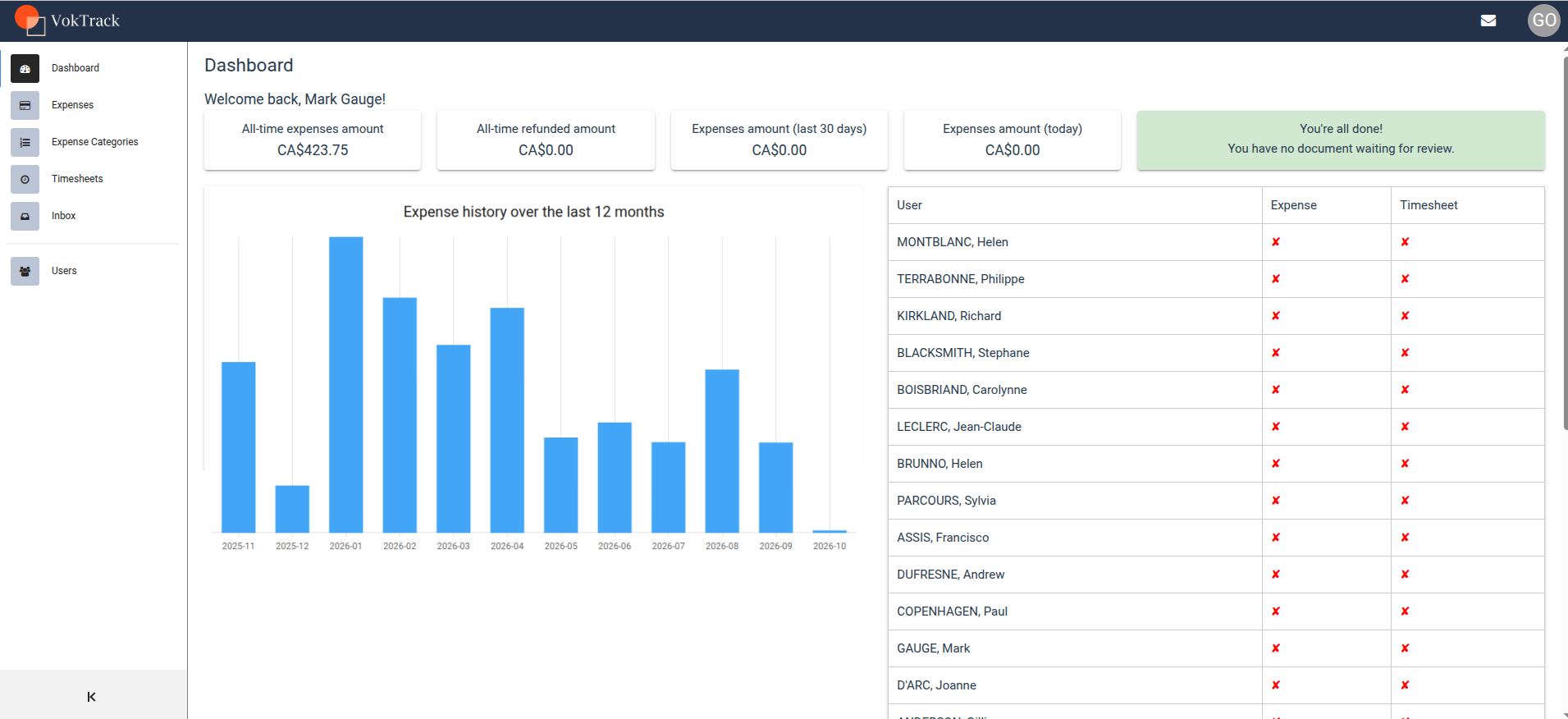Click red X under Expense for MONTBLANC, Helen
This screenshot has height=719, width=1568.
[x=1276, y=242]
